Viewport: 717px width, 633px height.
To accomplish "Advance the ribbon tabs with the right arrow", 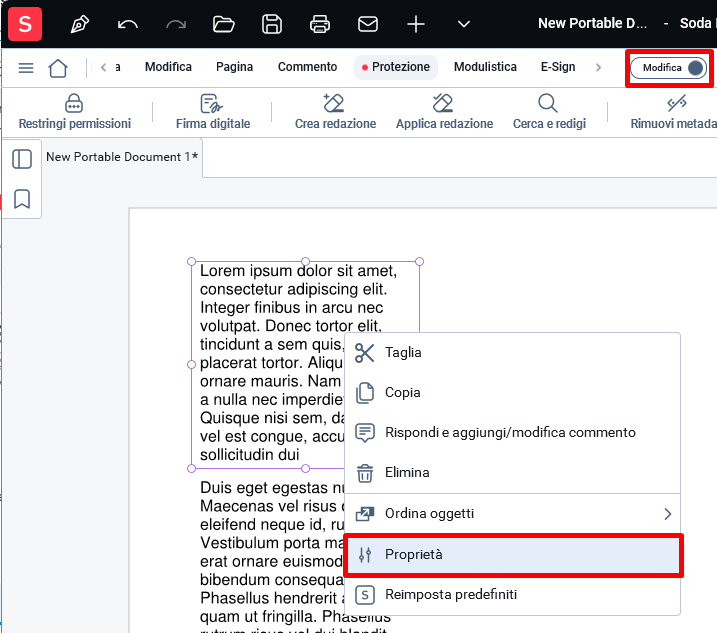I will 598,67.
